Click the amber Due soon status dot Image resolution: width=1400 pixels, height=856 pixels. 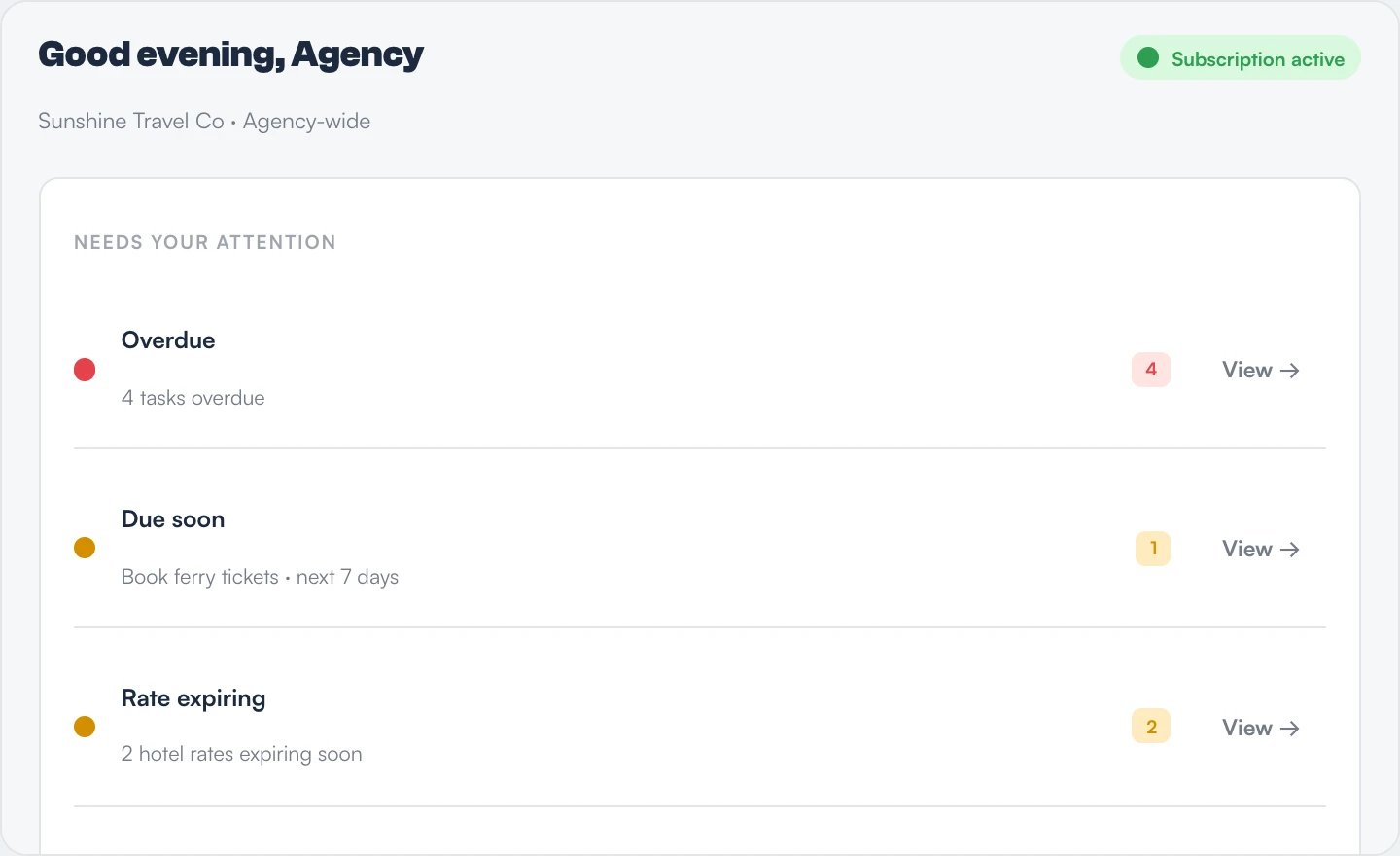pos(85,548)
